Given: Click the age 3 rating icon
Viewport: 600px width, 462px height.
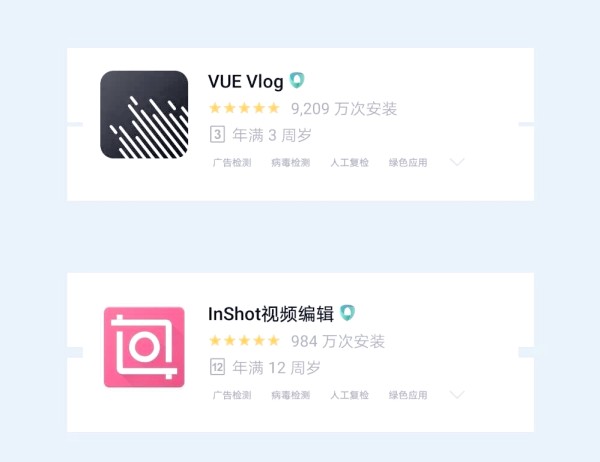Looking at the screenshot, I should (x=217, y=135).
